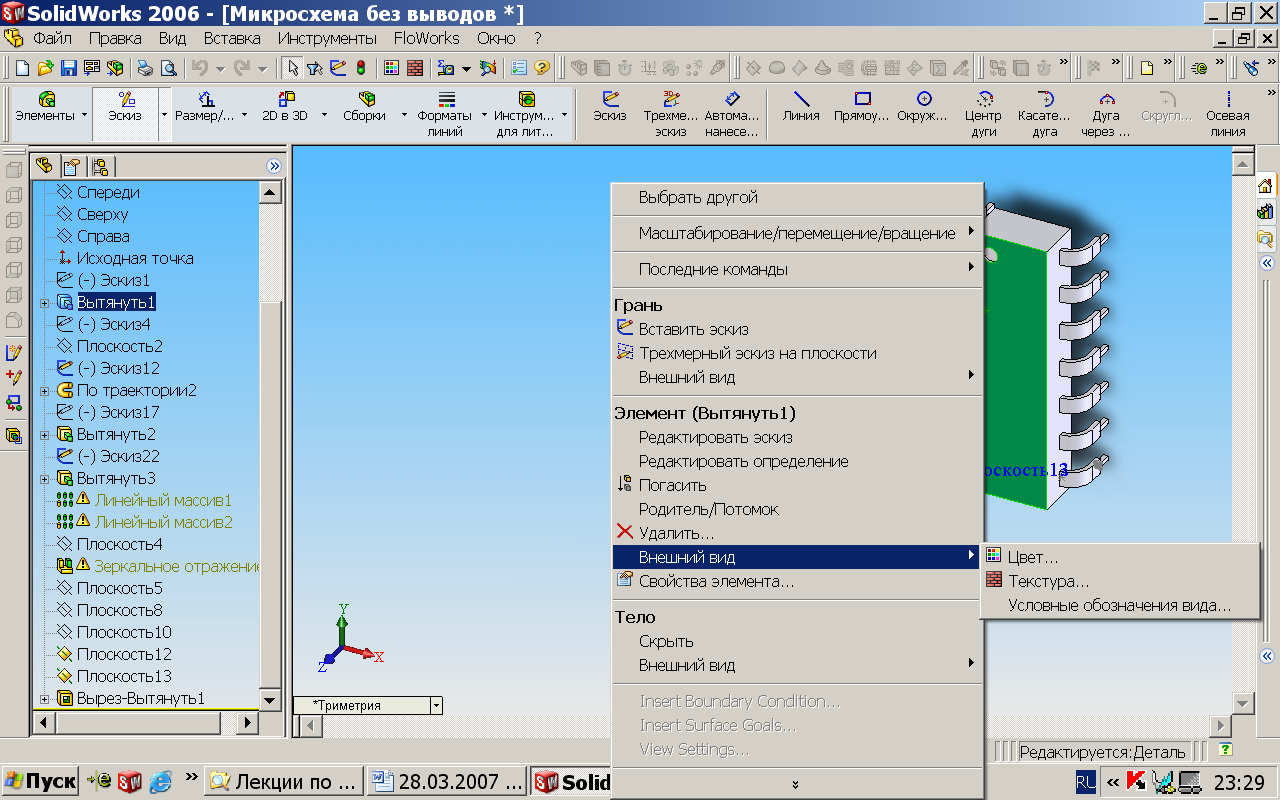This screenshot has width=1280, height=800.
Task: Select Линейный массив1 in the feature tree
Action: coord(163,500)
